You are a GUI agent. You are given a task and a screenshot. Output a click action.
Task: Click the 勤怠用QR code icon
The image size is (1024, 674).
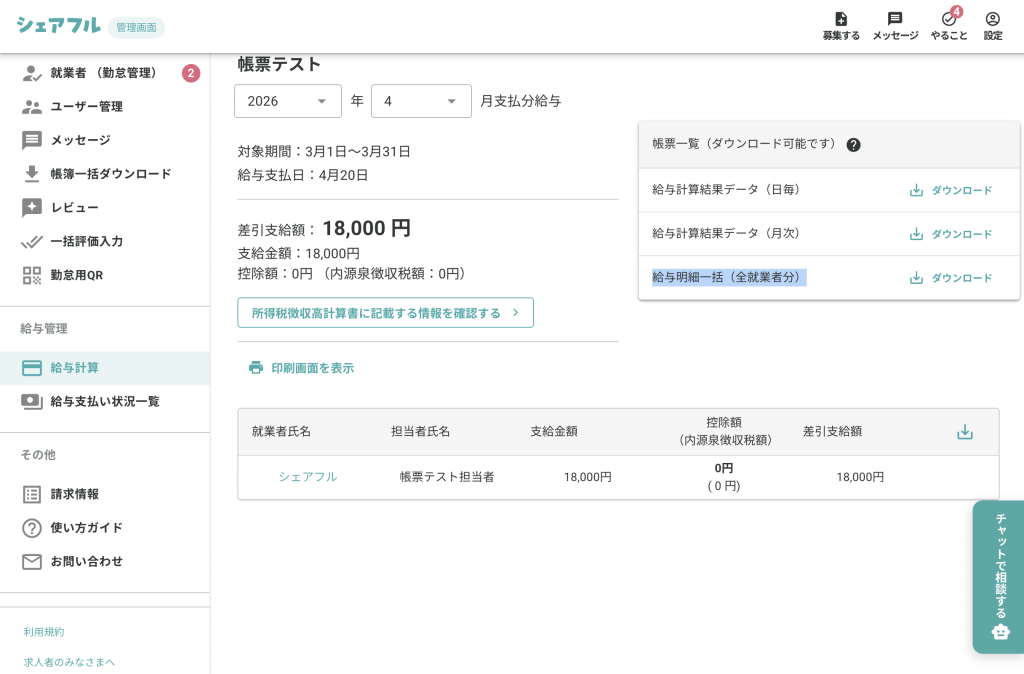31,276
